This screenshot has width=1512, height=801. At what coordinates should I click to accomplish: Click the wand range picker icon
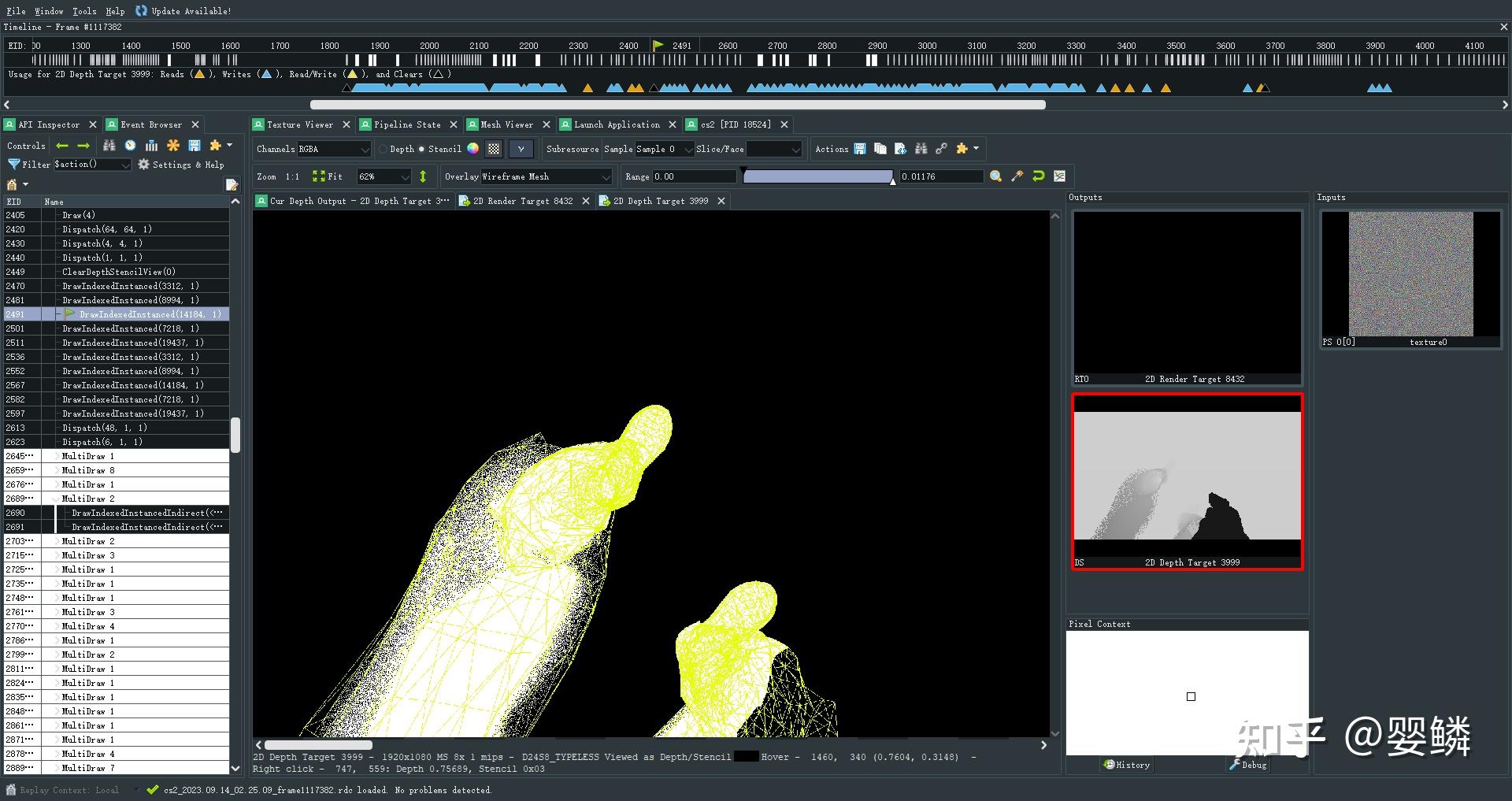tap(1017, 176)
